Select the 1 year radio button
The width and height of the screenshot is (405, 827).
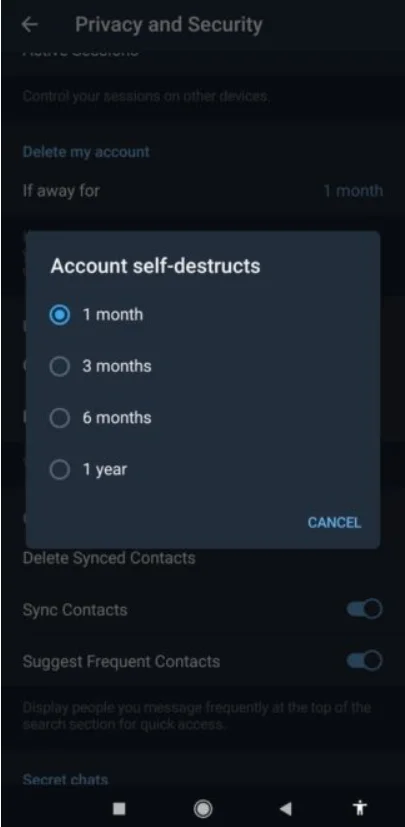tap(60, 469)
